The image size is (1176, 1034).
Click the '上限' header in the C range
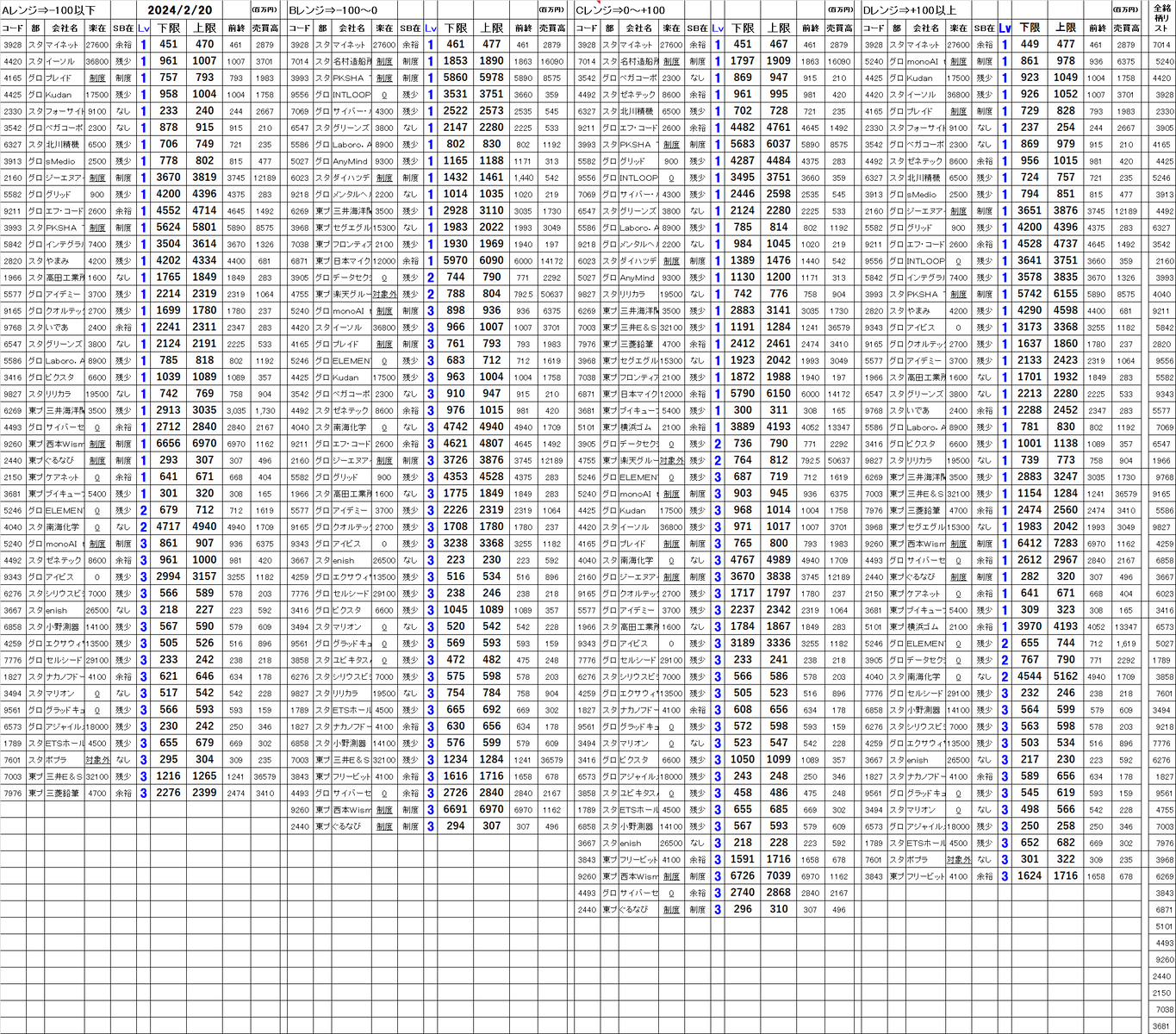(x=779, y=28)
